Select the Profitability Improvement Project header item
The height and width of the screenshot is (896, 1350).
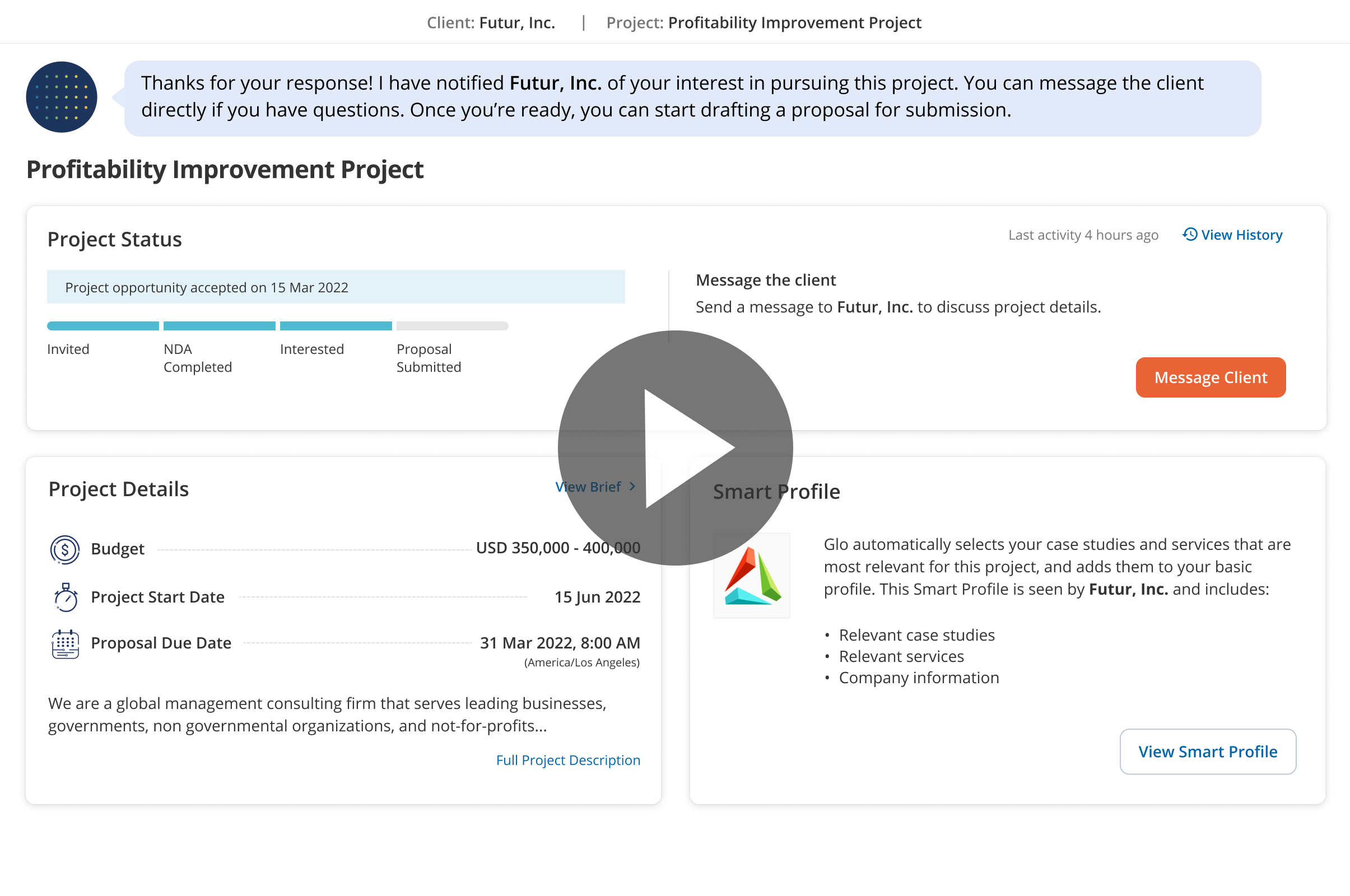point(793,22)
